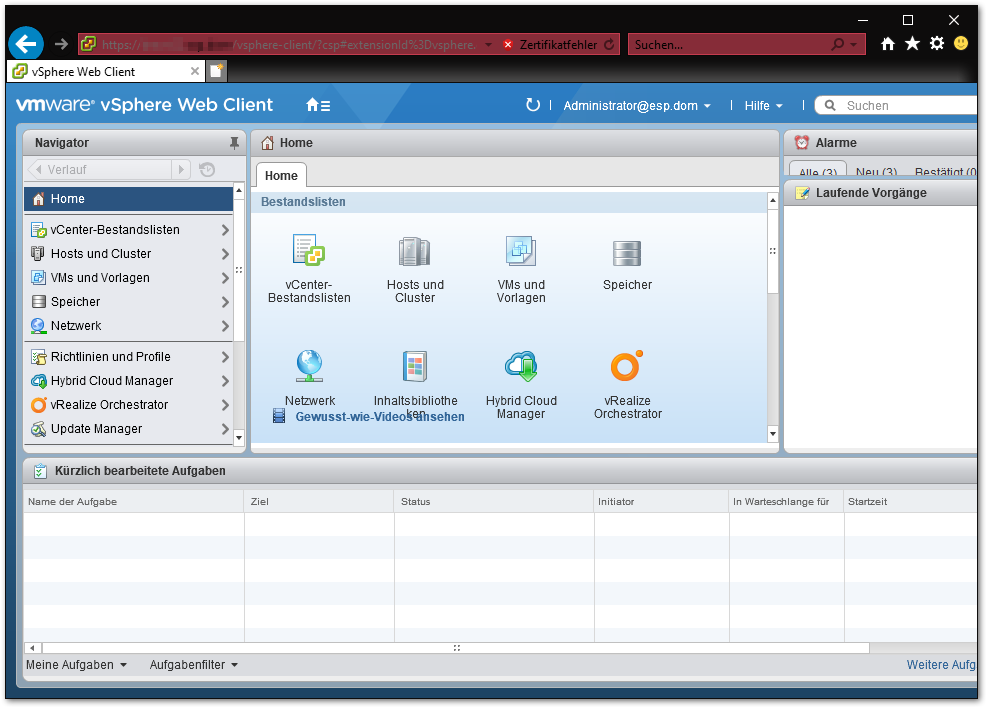
Task: Open the vSphere home menu icon
Action: pos(317,105)
